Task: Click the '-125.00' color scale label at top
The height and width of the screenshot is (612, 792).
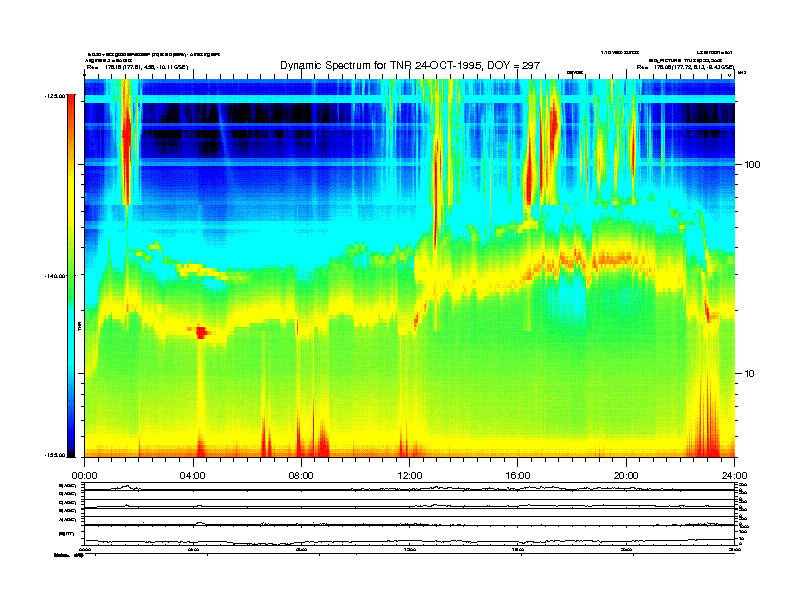Action: (56, 96)
